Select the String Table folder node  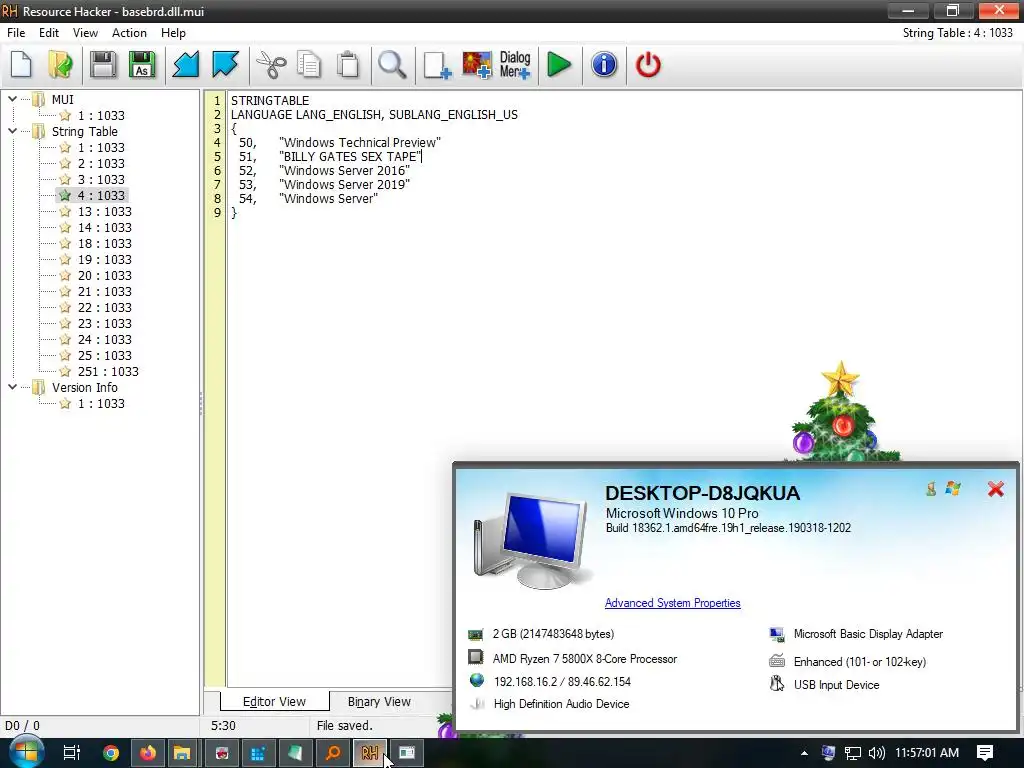click(85, 131)
